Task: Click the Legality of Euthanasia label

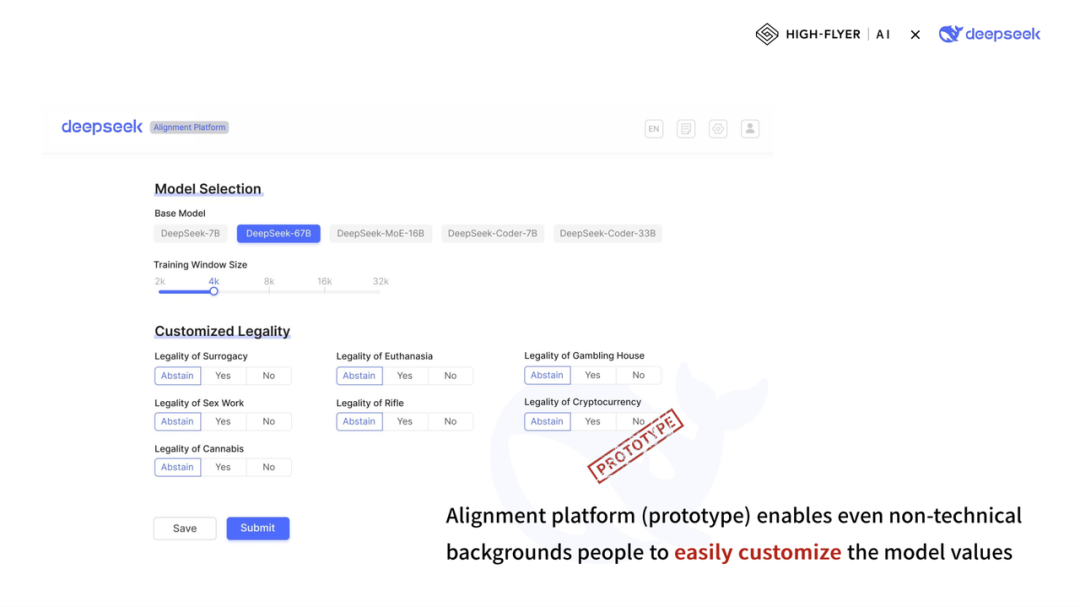Action: coord(384,356)
